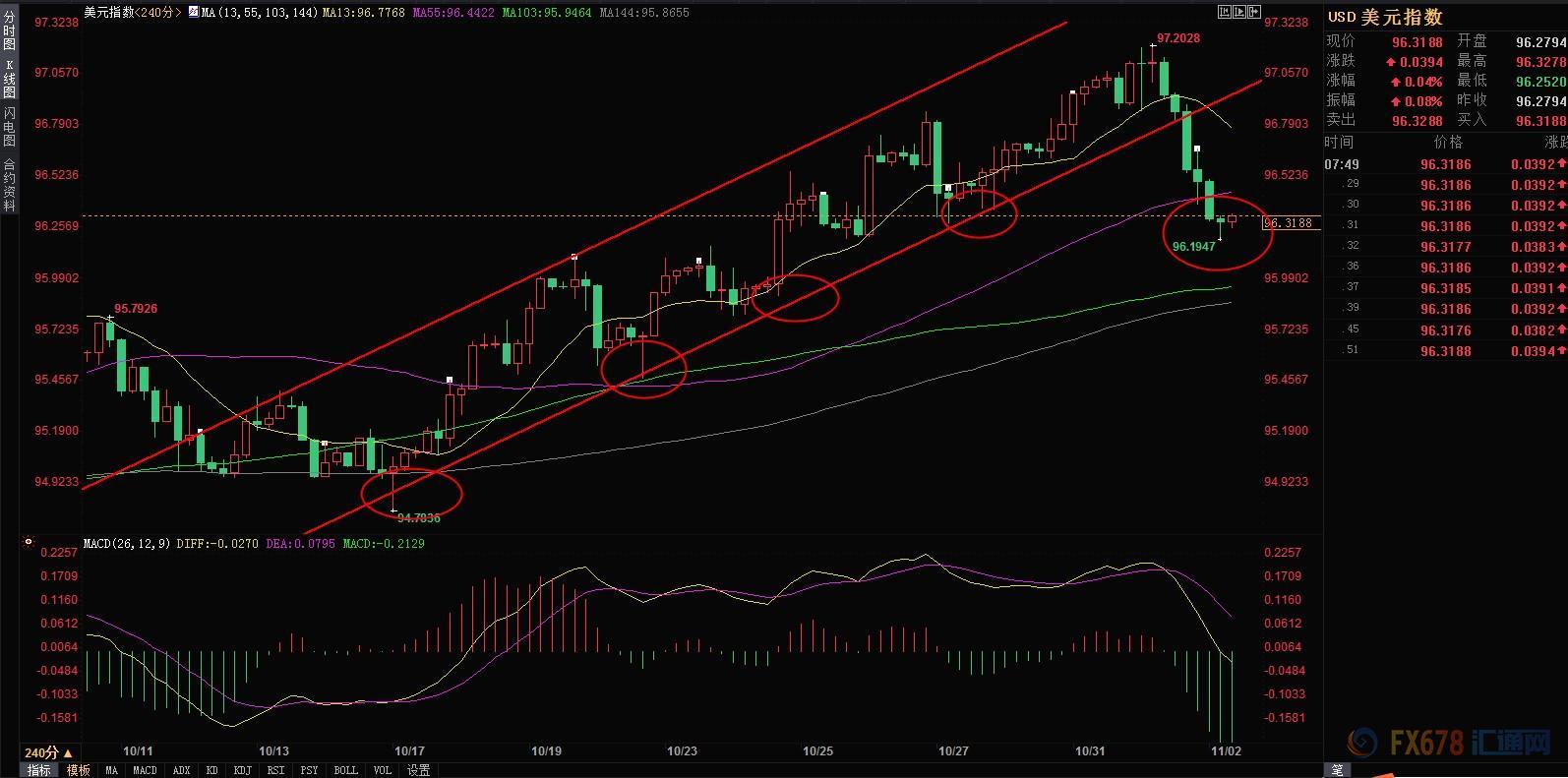Click the 现价 value 96.3188

pyautogui.click(x=1417, y=42)
